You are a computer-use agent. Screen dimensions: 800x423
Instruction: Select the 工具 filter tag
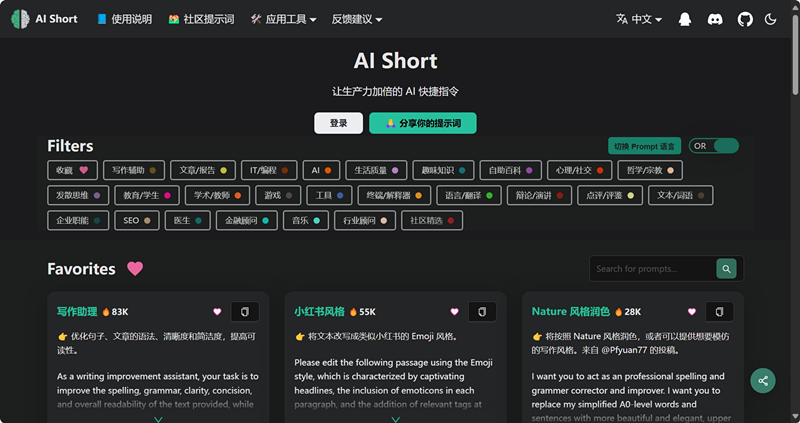click(x=329, y=195)
